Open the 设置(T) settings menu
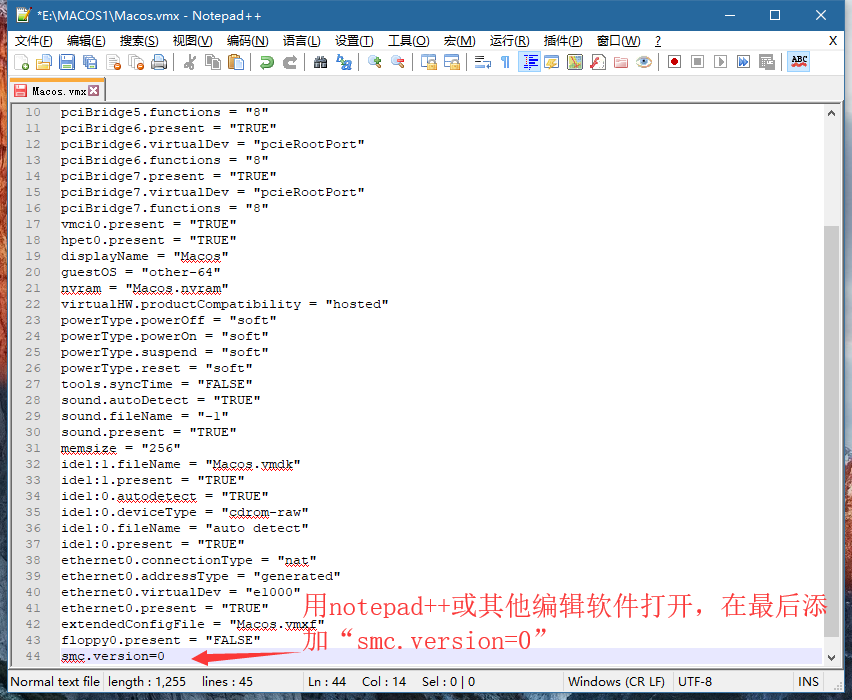Viewport: 852px width, 700px height. pos(354,41)
